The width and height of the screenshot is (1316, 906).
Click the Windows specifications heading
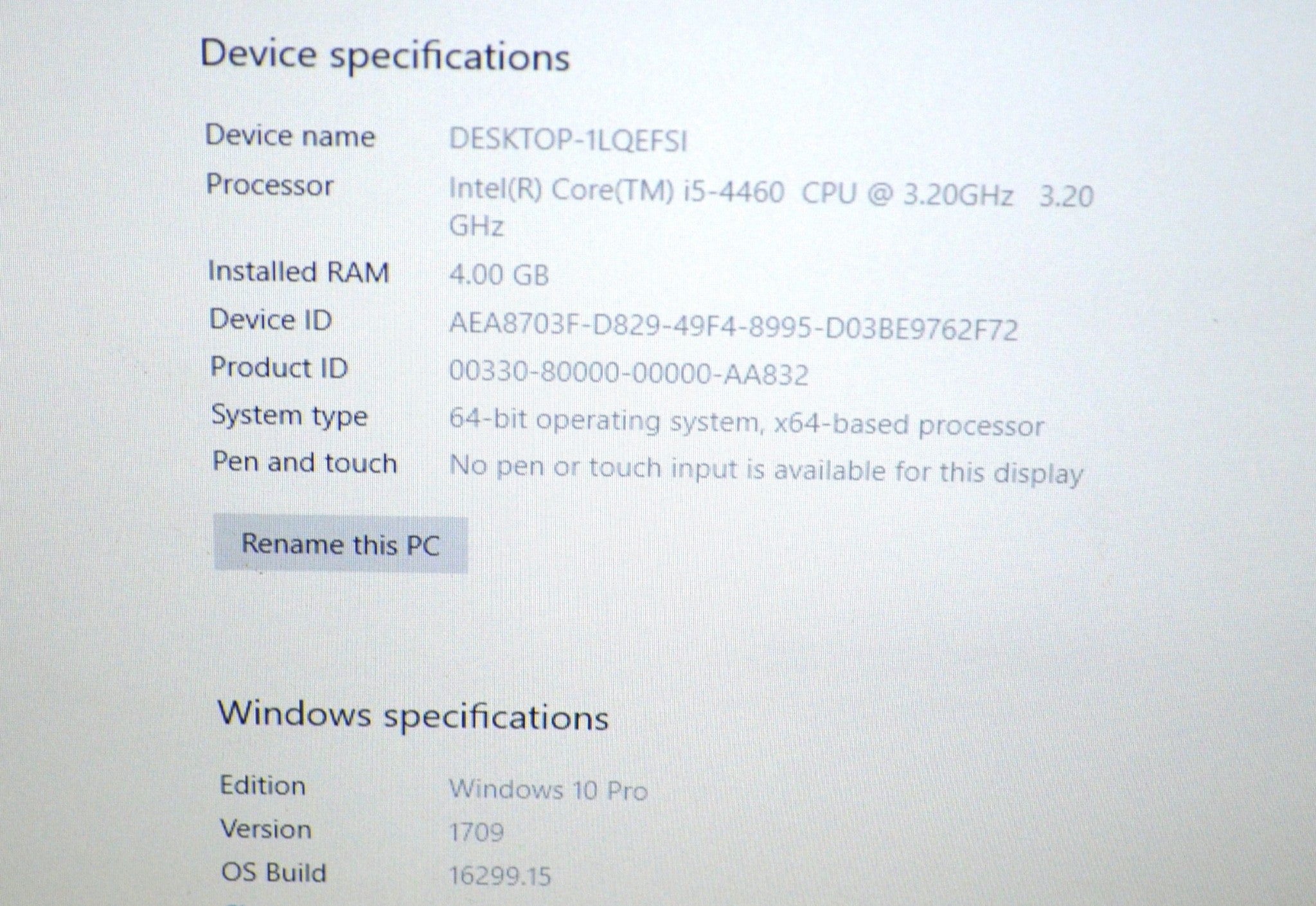point(413,715)
